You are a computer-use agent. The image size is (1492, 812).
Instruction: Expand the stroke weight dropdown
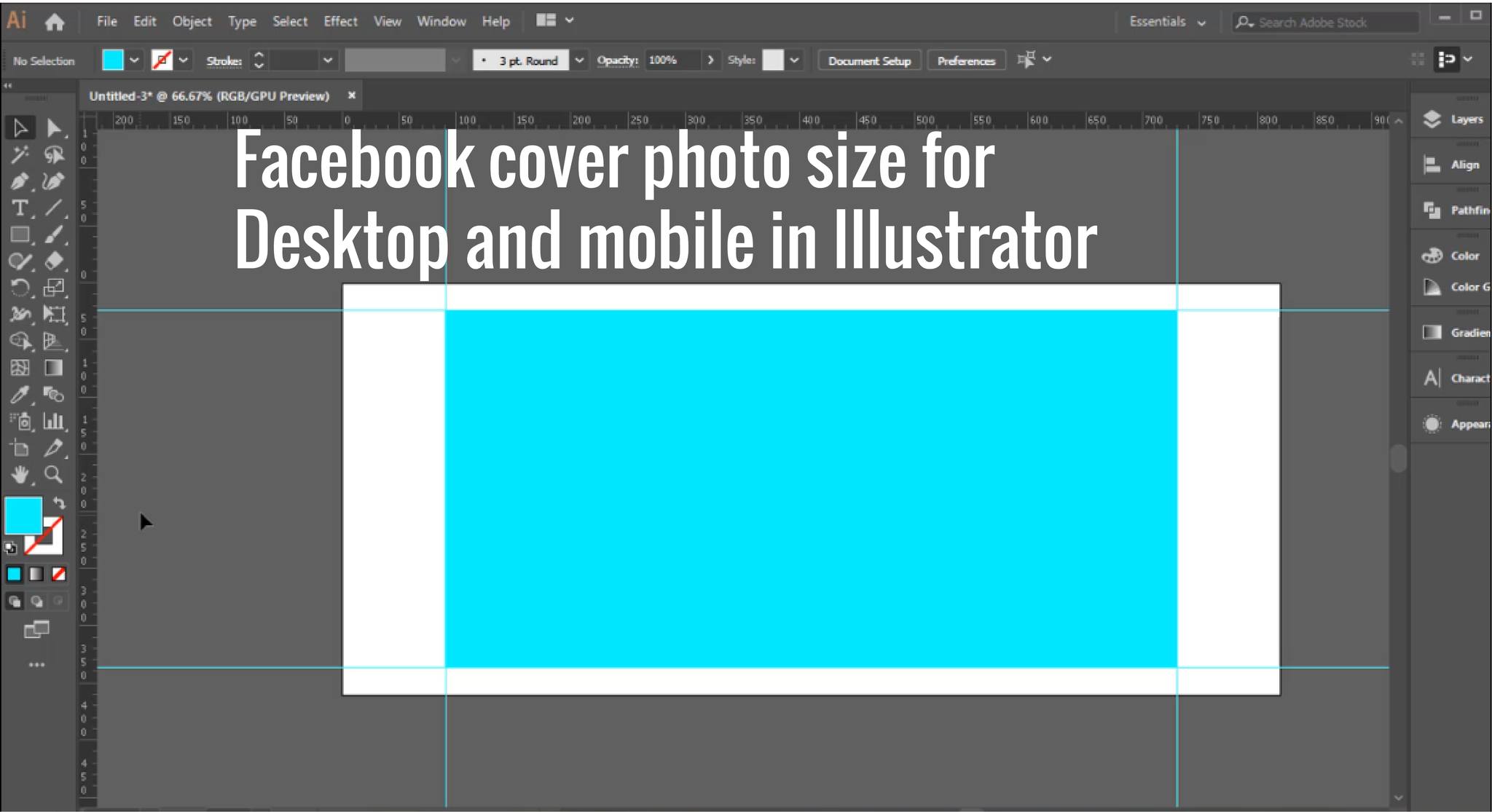click(x=328, y=60)
